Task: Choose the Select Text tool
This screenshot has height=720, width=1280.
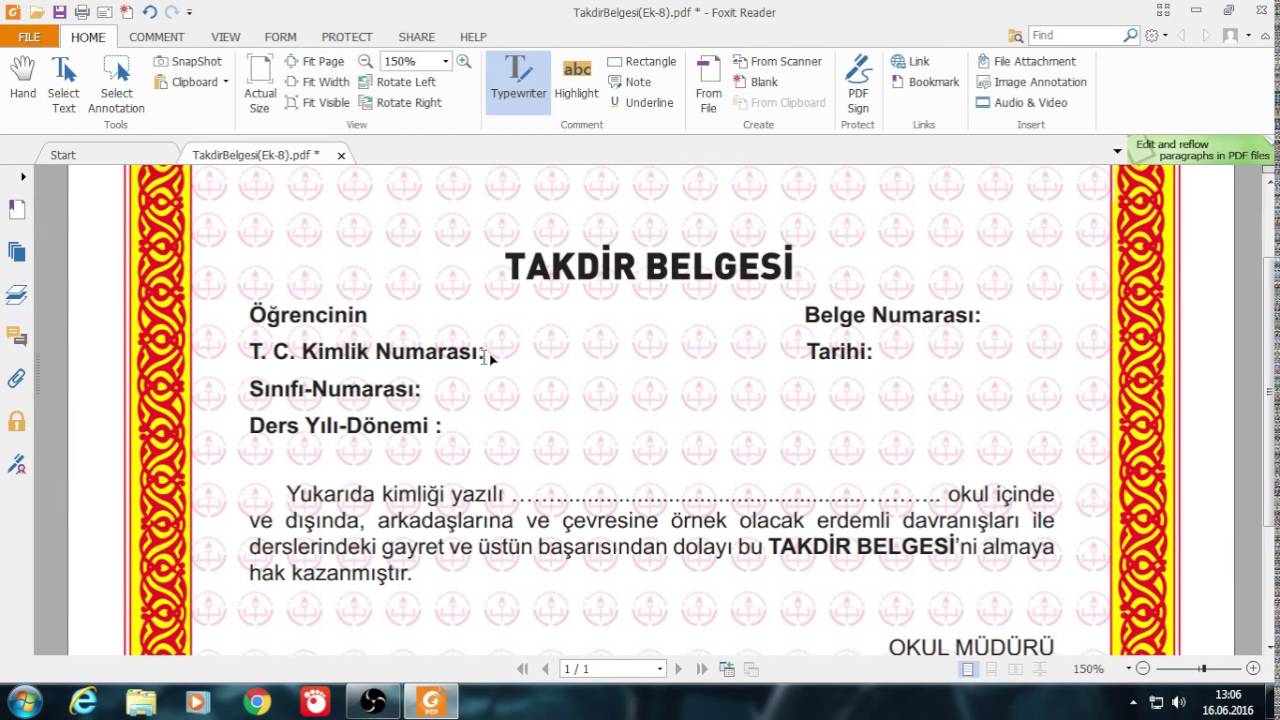Action: 63,83
